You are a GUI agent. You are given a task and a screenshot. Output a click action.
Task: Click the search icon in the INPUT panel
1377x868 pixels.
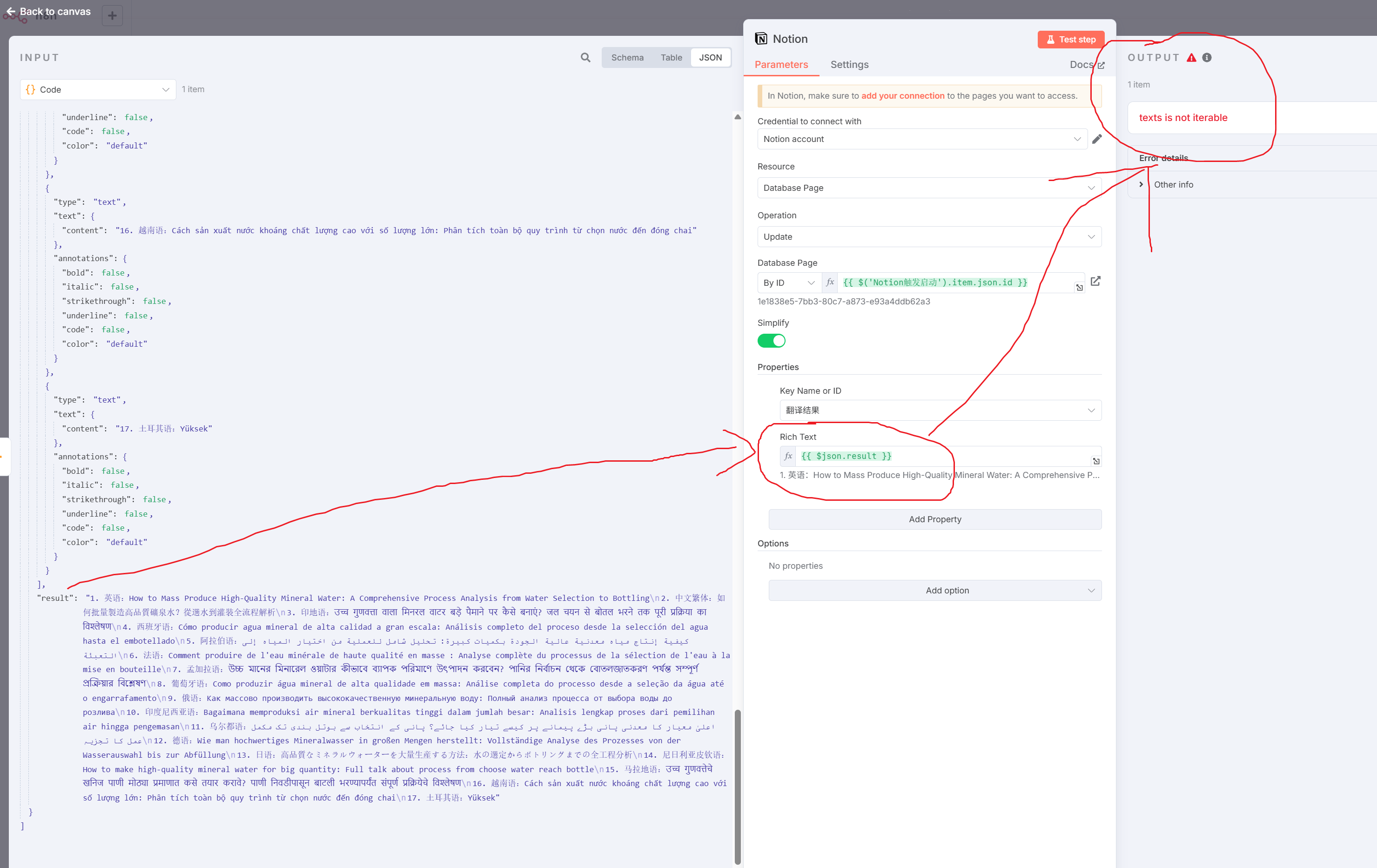pyautogui.click(x=584, y=57)
